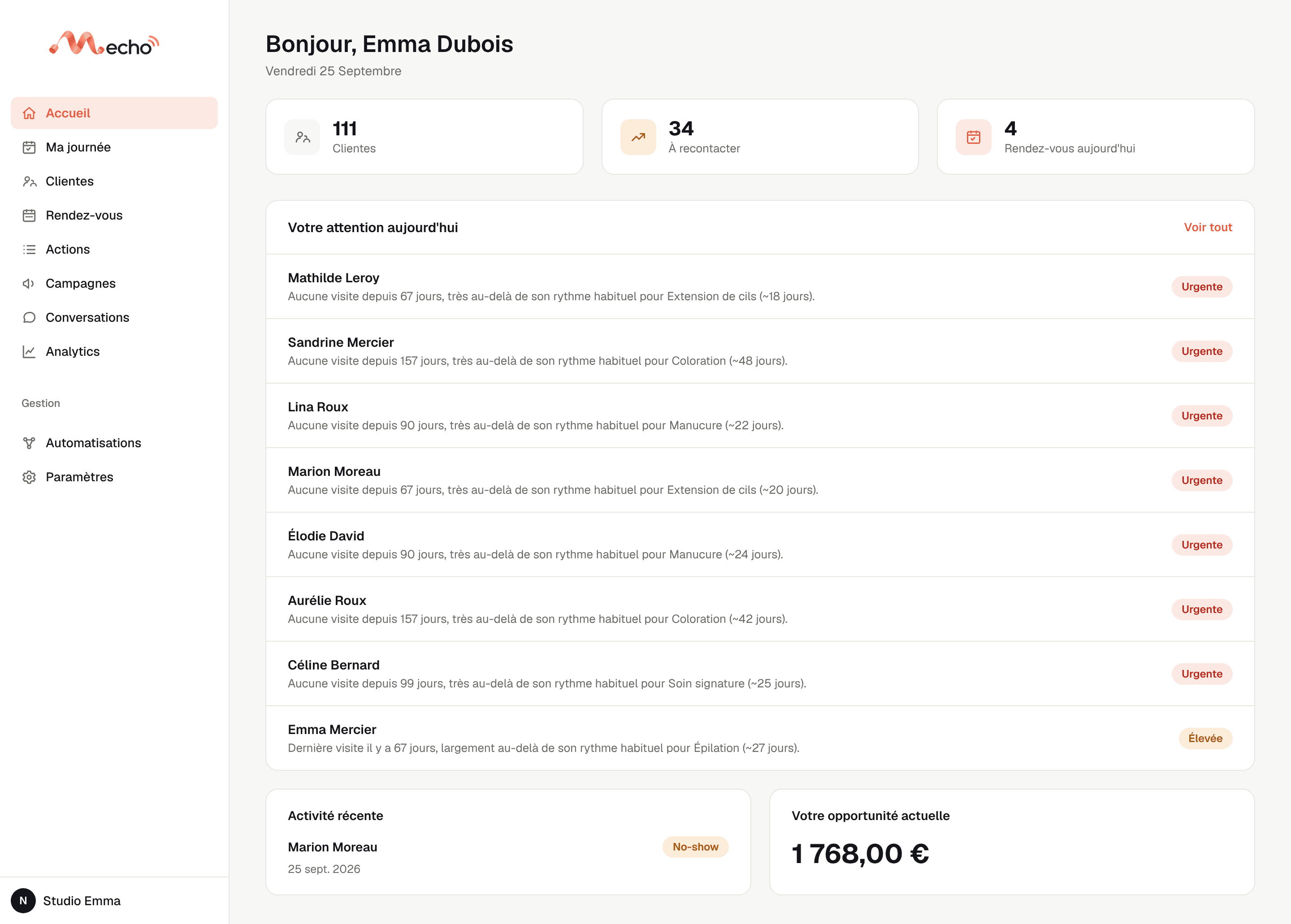Open Sandrine Mercier's attention row
This screenshot has width=1291, height=924.
pos(760,351)
